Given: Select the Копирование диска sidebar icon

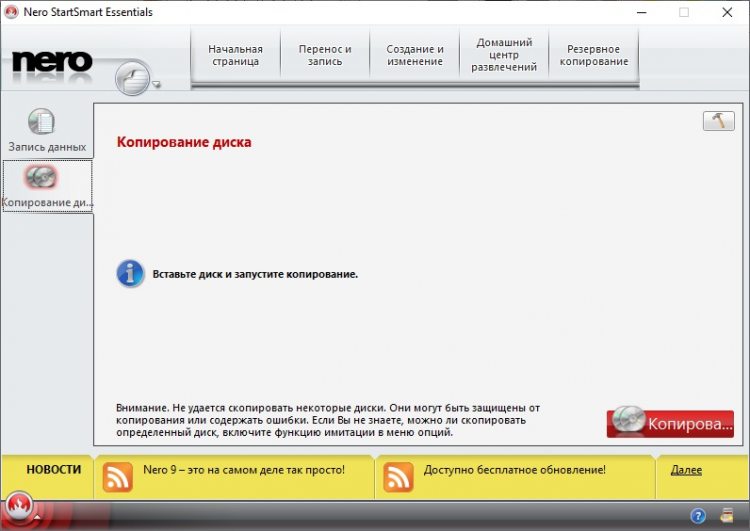Looking at the screenshot, I should pyautogui.click(x=42, y=177).
